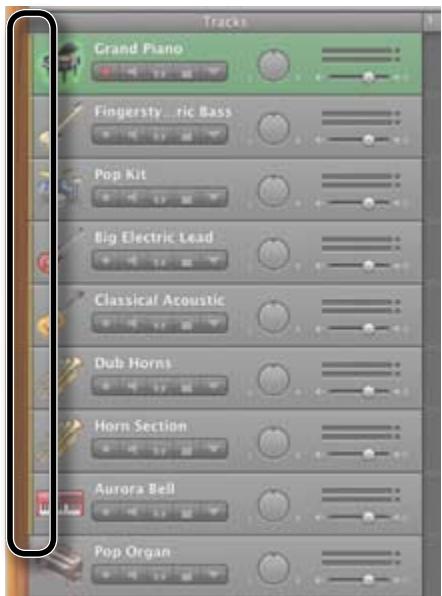The width and height of the screenshot is (442, 596).
Task: Show automation for Big Electric Lead track
Action: 214,261
